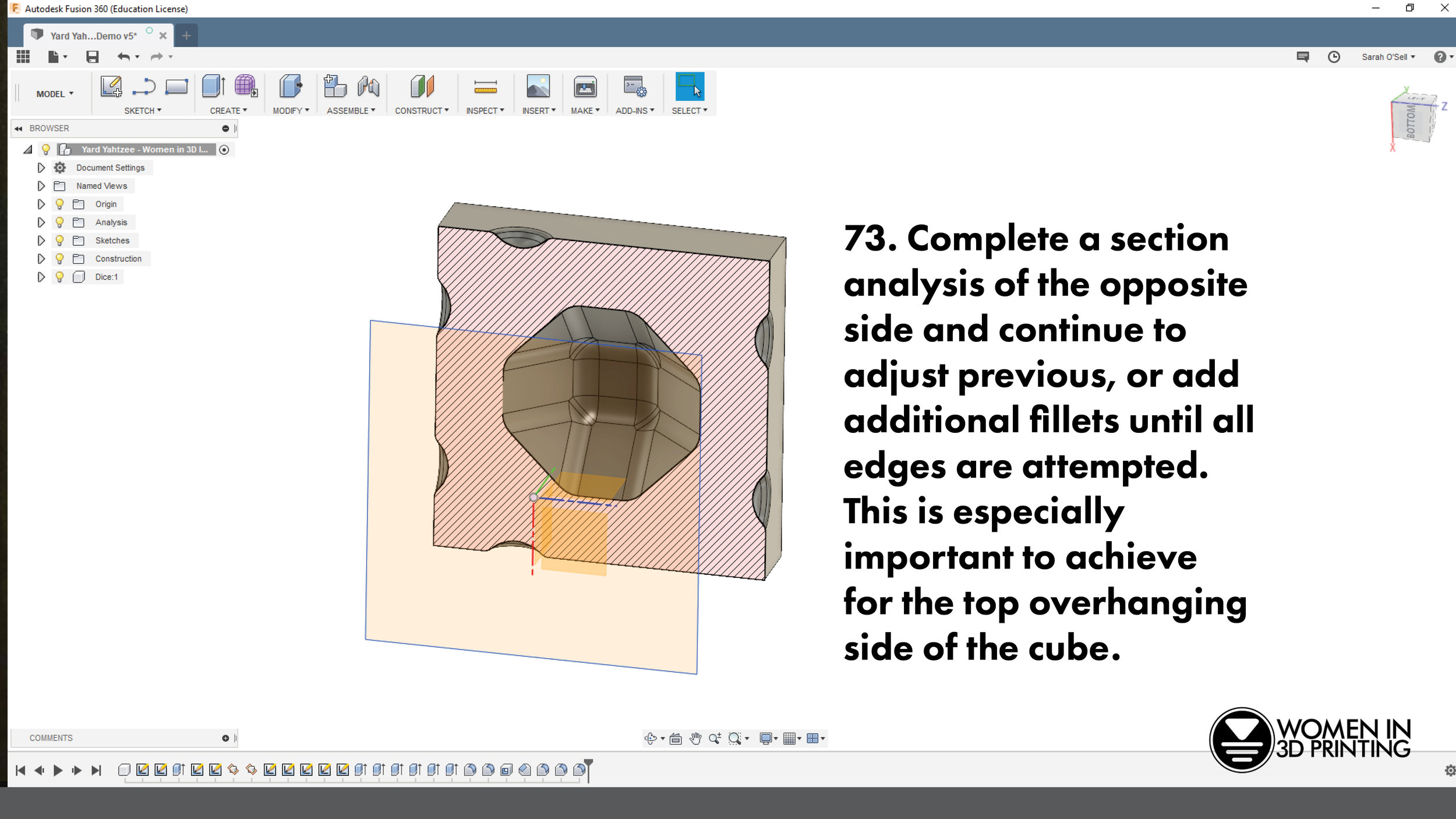Image resolution: width=1456 pixels, height=819 pixels.
Task: Expand the Analysis folder in browser
Action: click(41, 222)
